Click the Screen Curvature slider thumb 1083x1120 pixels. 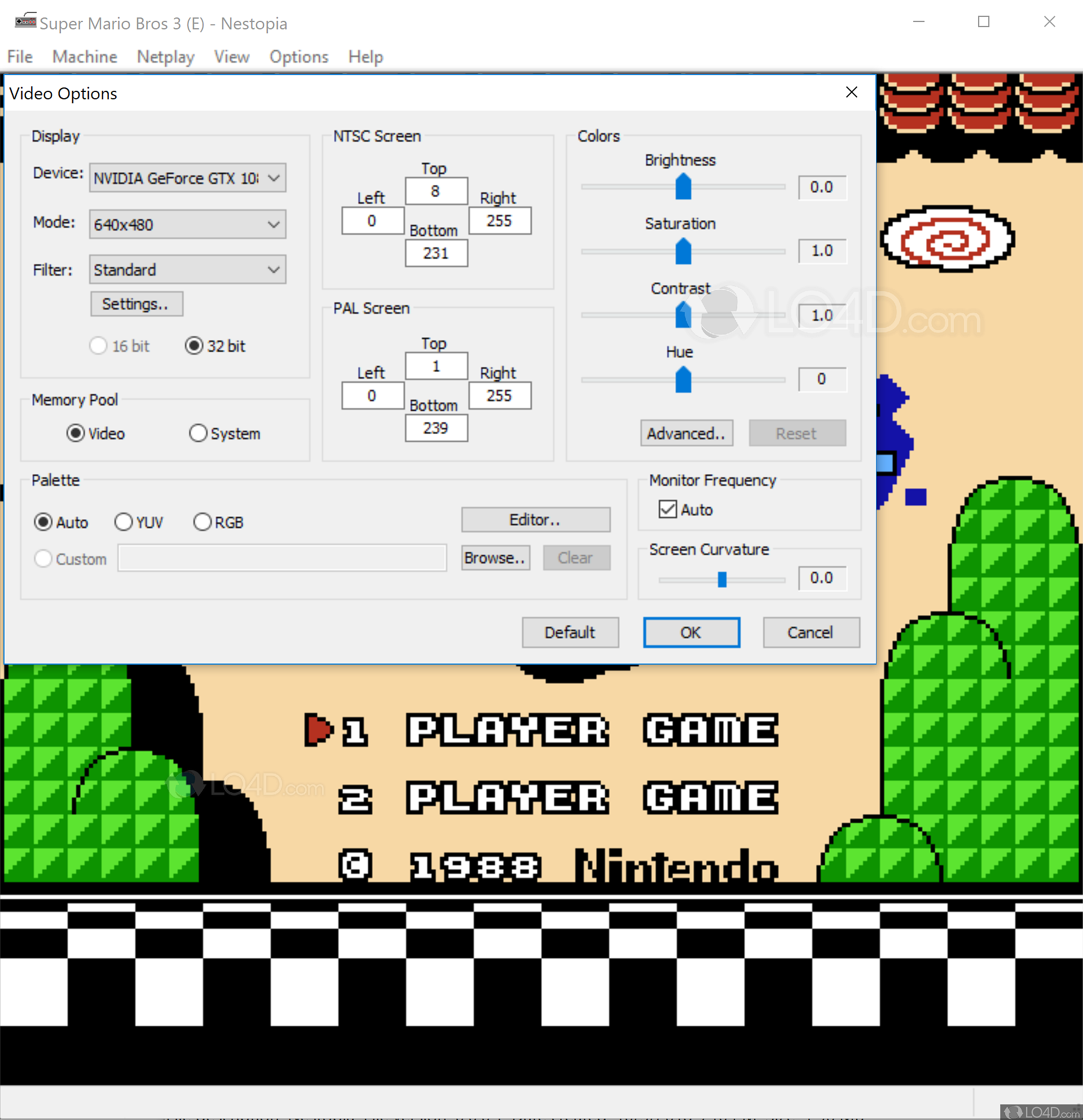coord(722,579)
